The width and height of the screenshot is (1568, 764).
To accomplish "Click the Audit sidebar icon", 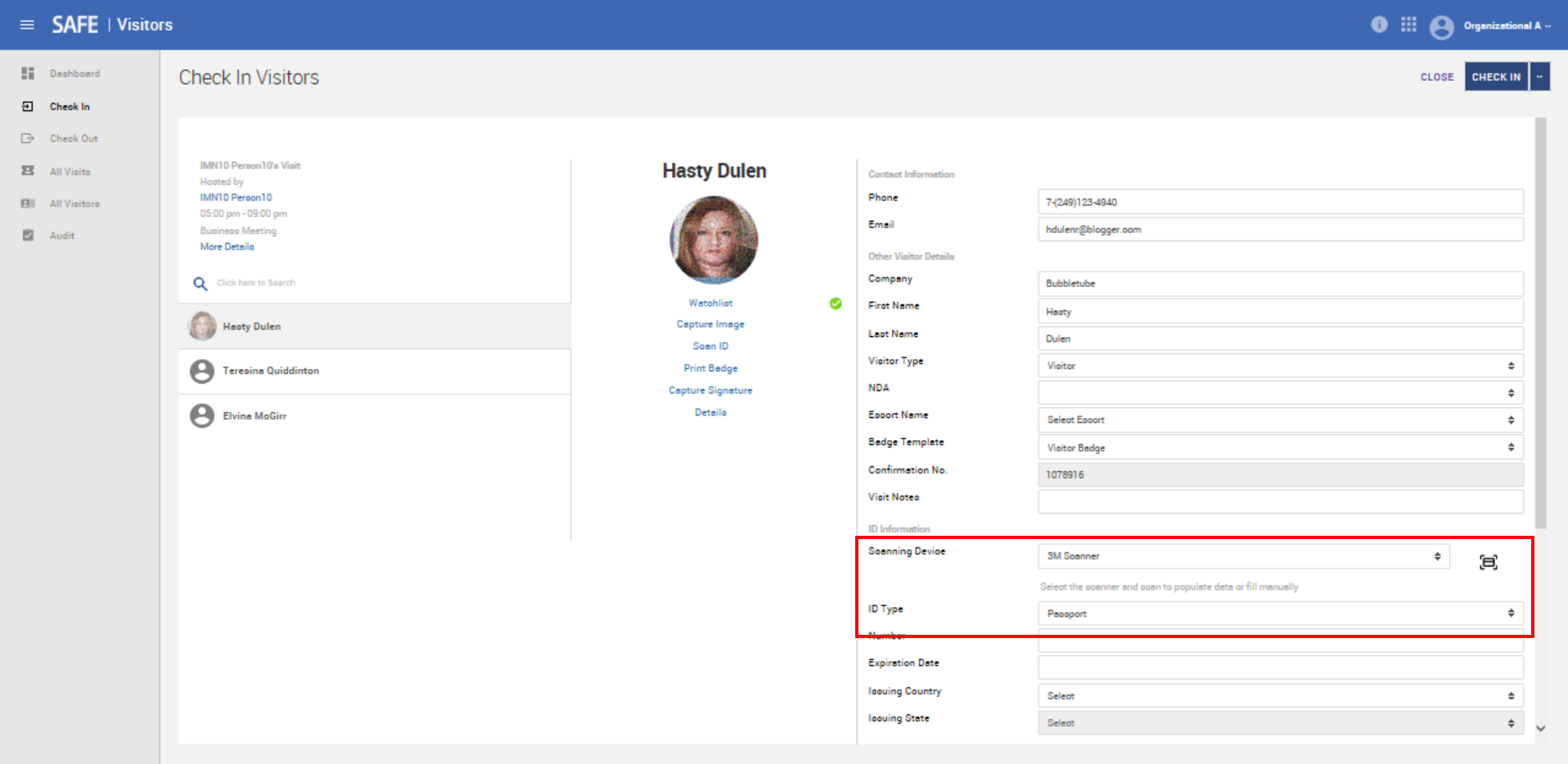I will pos(28,235).
